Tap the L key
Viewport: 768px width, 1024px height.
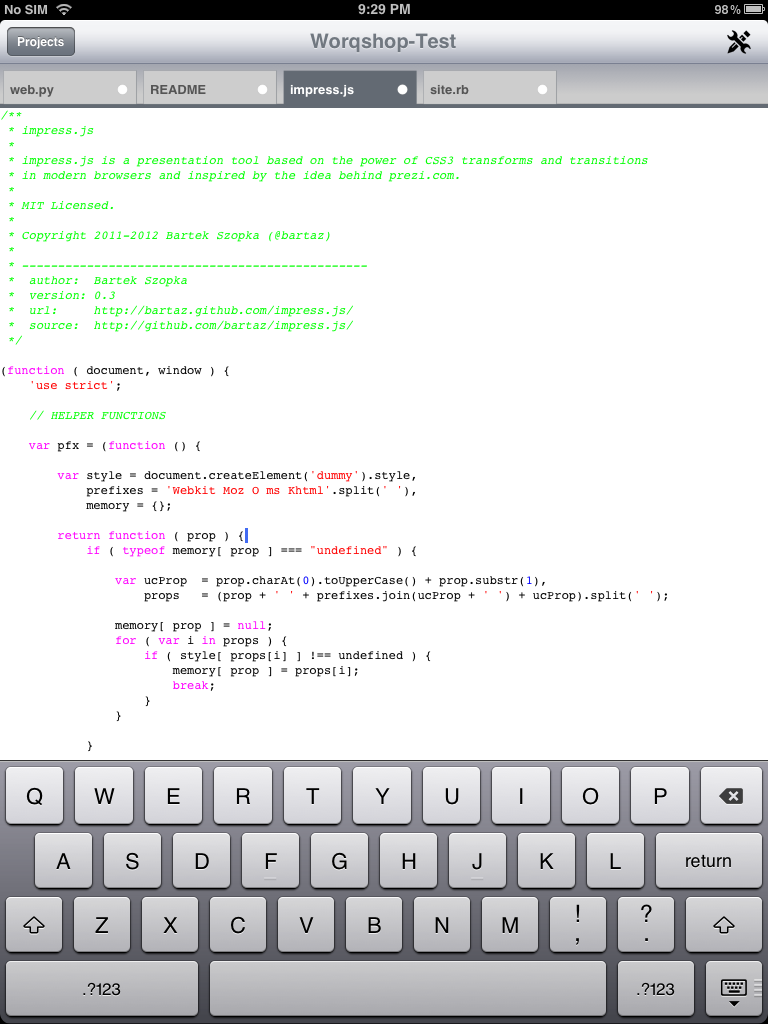(x=615, y=861)
